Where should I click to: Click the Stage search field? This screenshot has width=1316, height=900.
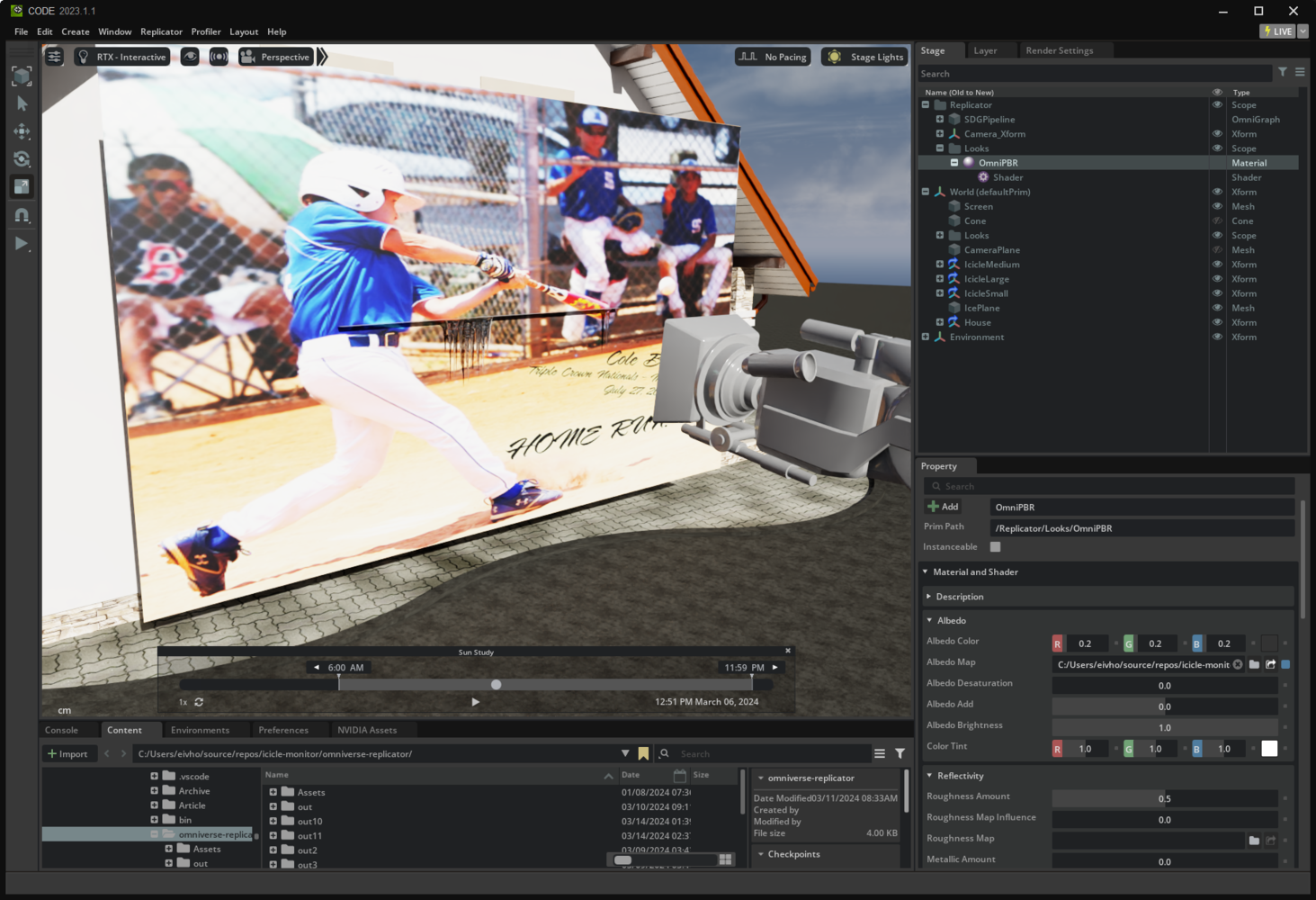tap(1093, 74)
